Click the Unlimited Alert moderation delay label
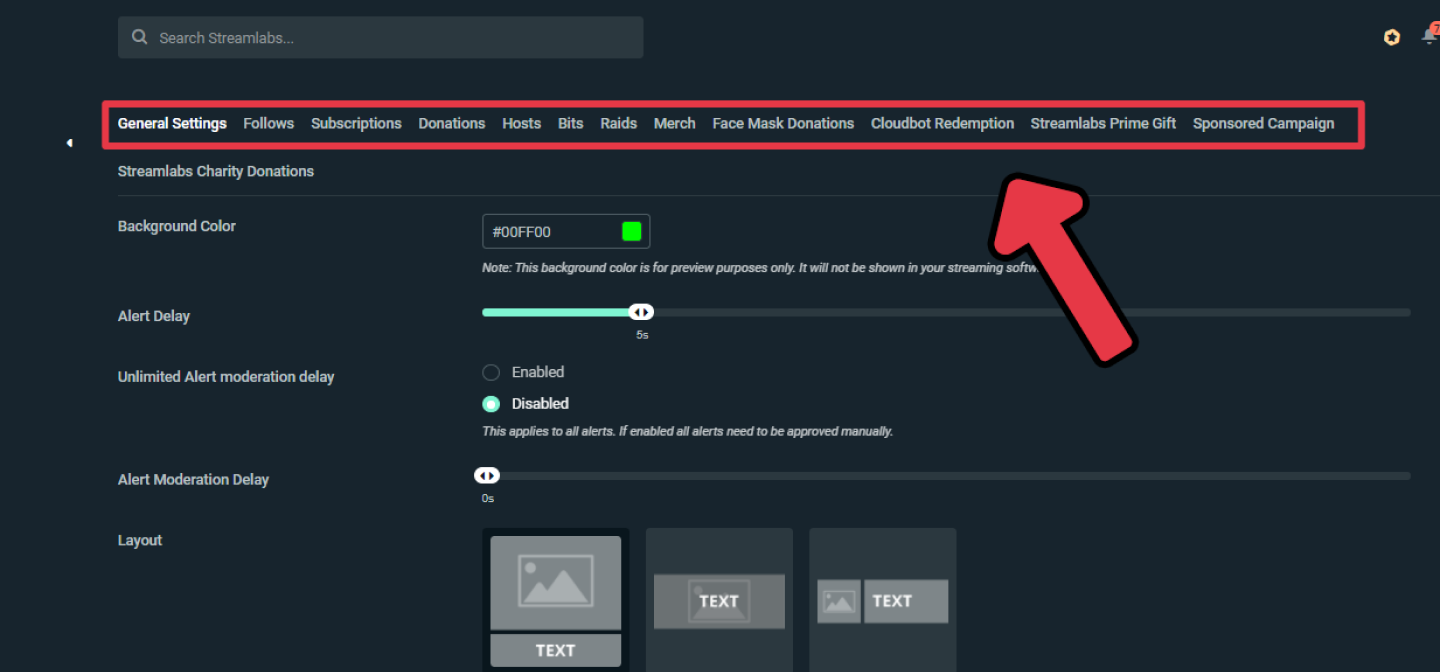 pyautogui.click(x=226, y=377)
